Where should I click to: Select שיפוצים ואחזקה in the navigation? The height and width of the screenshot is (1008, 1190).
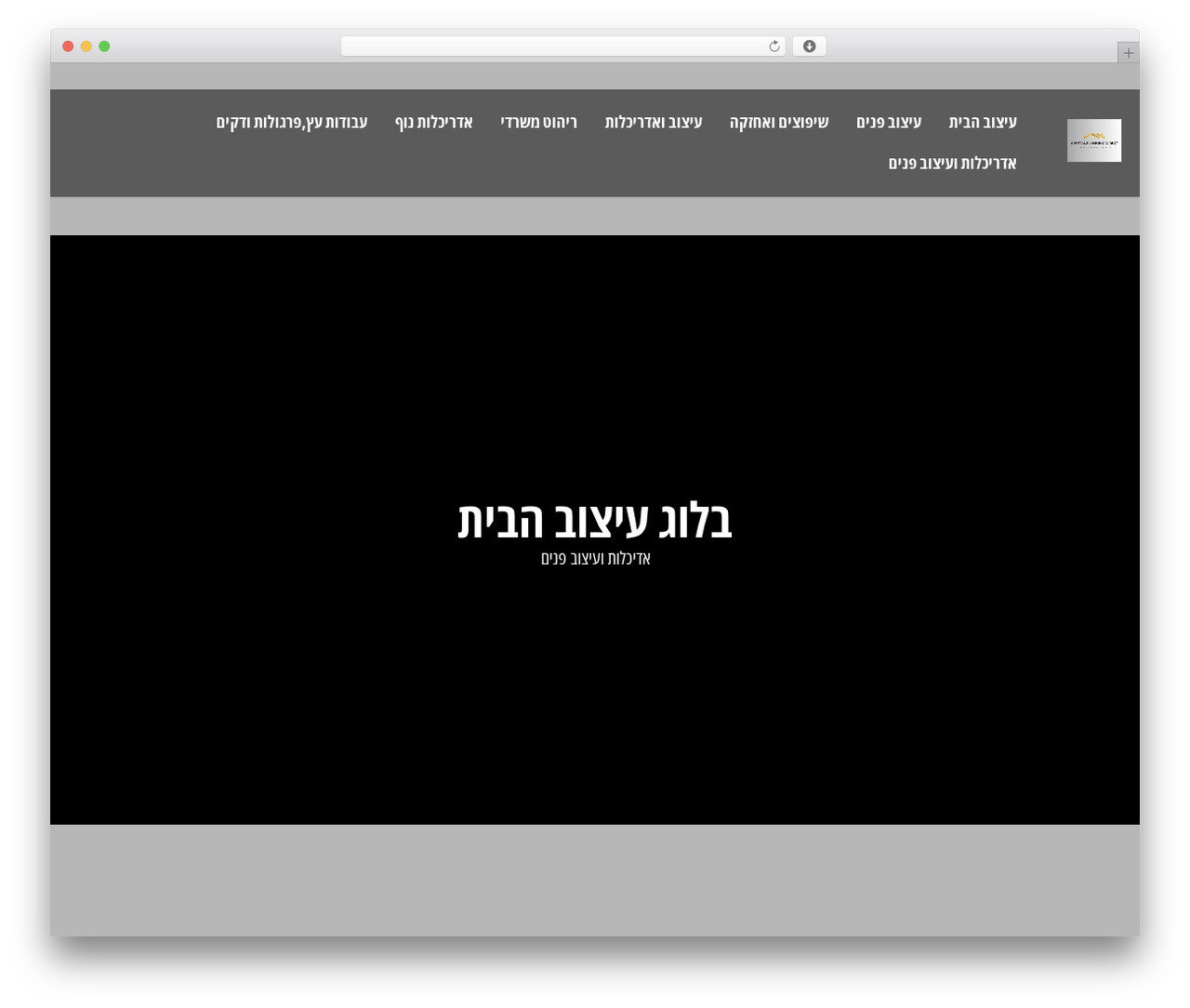[x=779, y=122]
